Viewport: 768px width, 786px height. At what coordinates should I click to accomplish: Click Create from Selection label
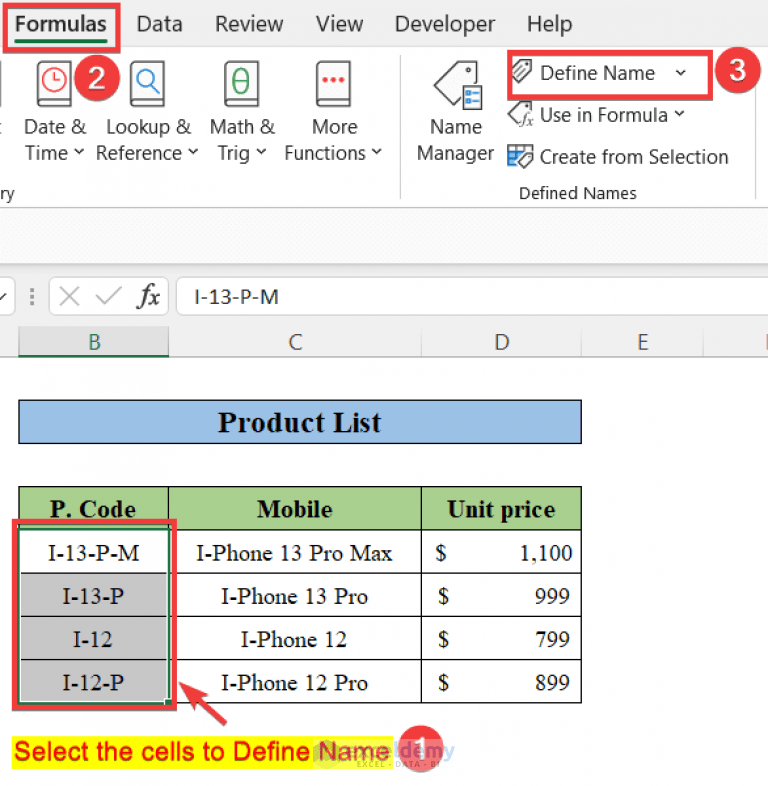[634, 157]
